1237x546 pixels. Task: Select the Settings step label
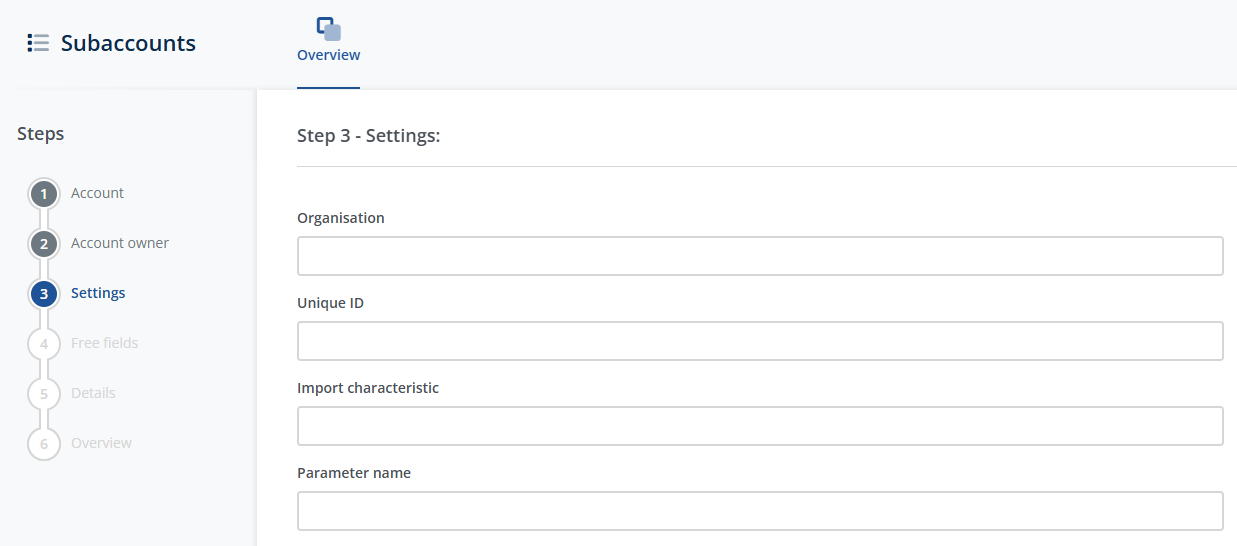(98, 293)
